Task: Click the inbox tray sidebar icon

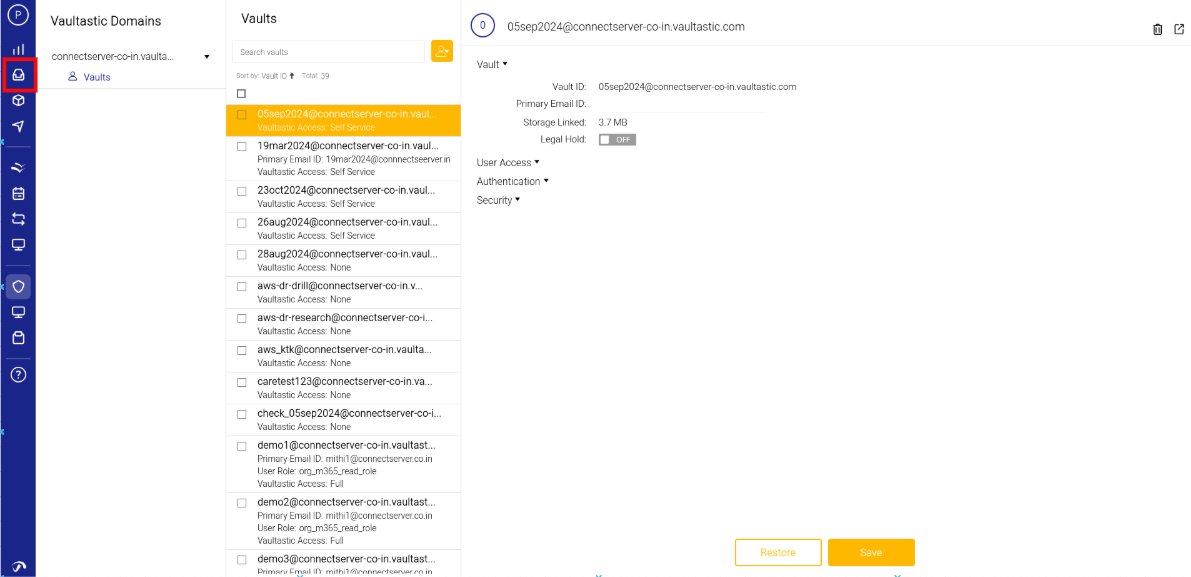Action: click(x=18, y=74)
